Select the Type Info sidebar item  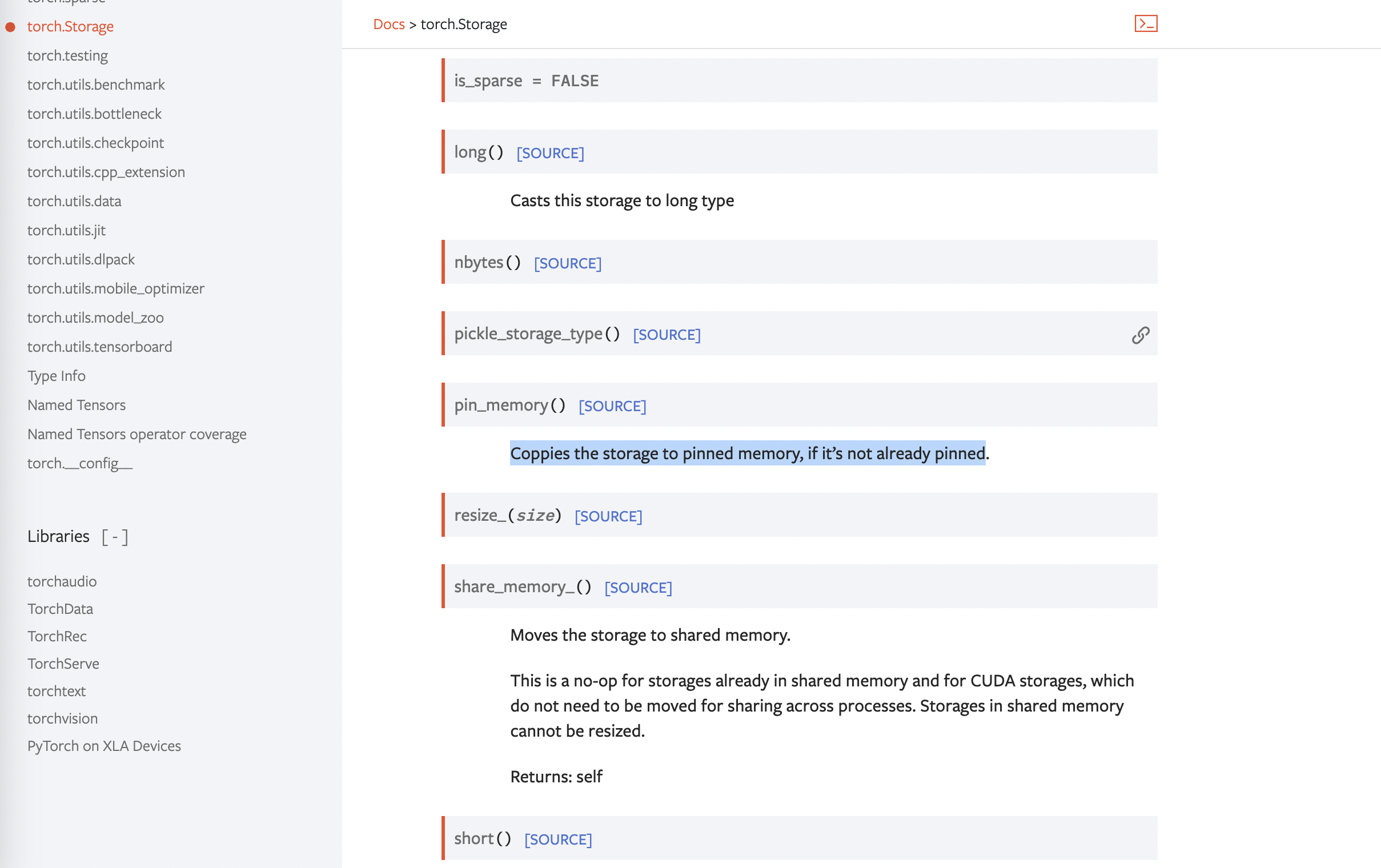point(56,376)
